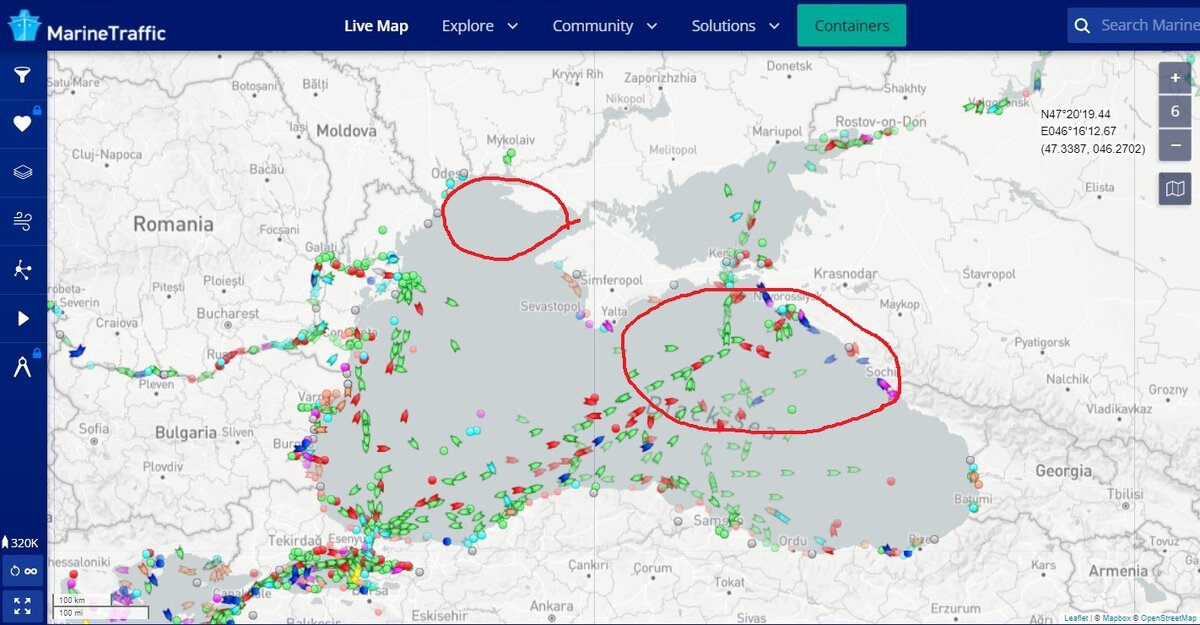Show the weather wind layer
The height and width of the screenshot is (625, 1200).
click(x=22, y=221)
